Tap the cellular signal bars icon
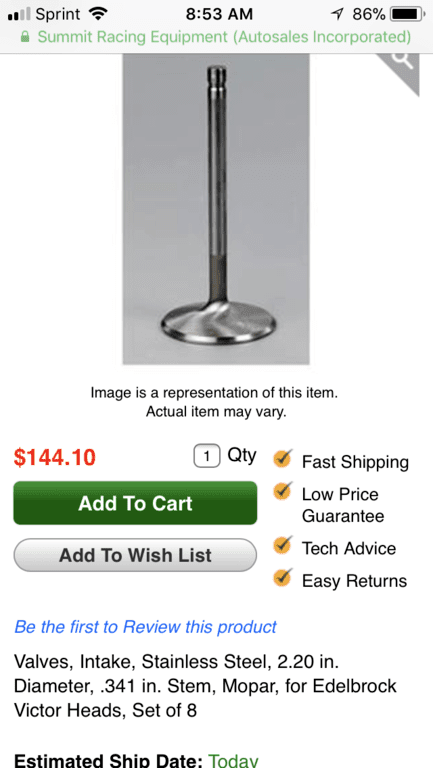The image size is (433, 768). pos(20,15)
